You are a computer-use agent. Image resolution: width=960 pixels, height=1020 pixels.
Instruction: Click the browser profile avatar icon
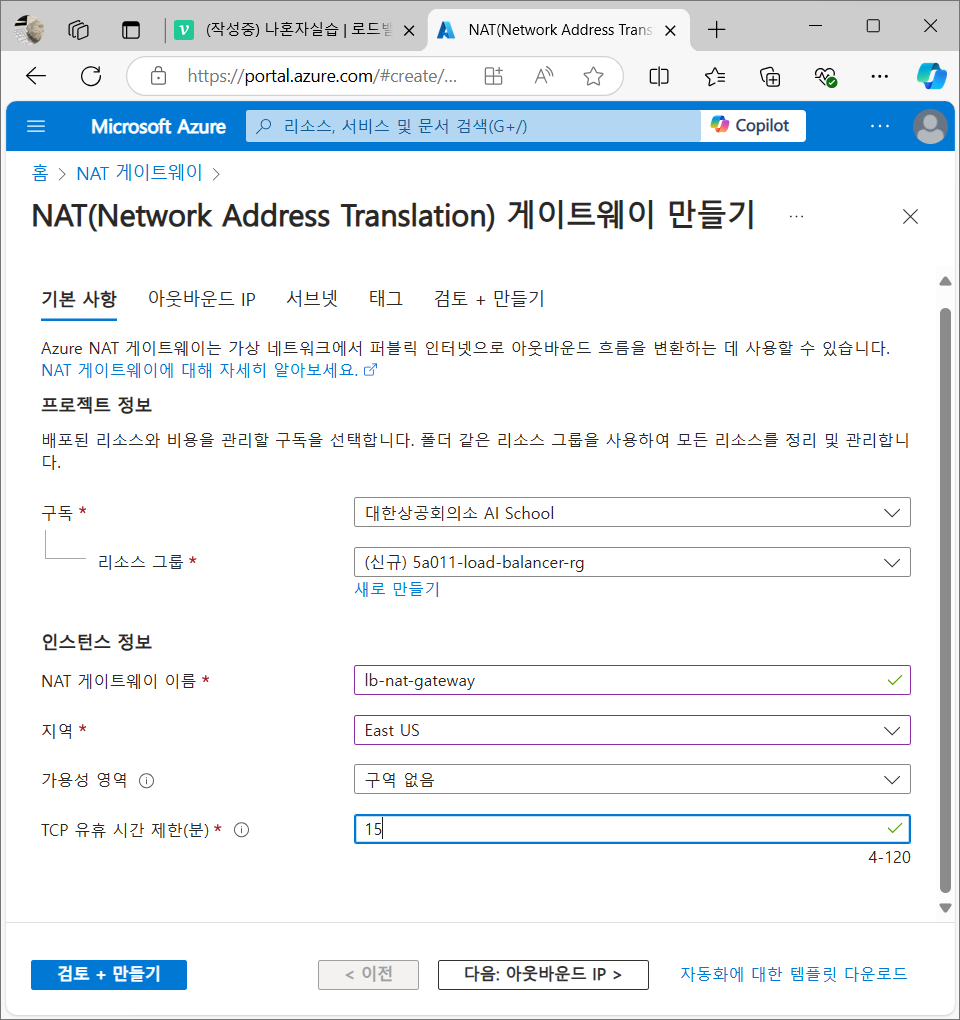29,29
